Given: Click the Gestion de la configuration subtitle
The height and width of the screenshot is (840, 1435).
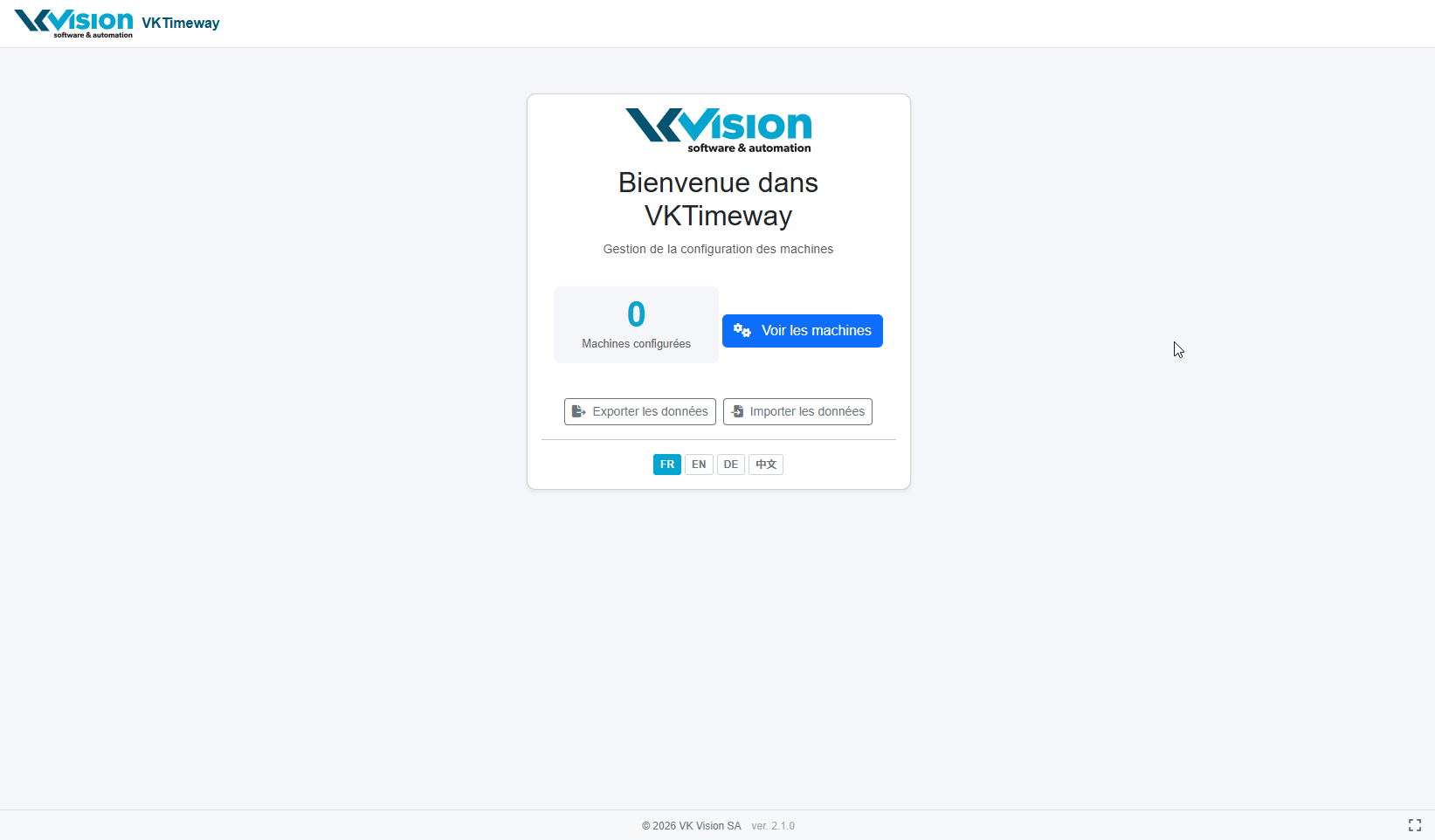Looking at the screenshot, I should point(718,249).
